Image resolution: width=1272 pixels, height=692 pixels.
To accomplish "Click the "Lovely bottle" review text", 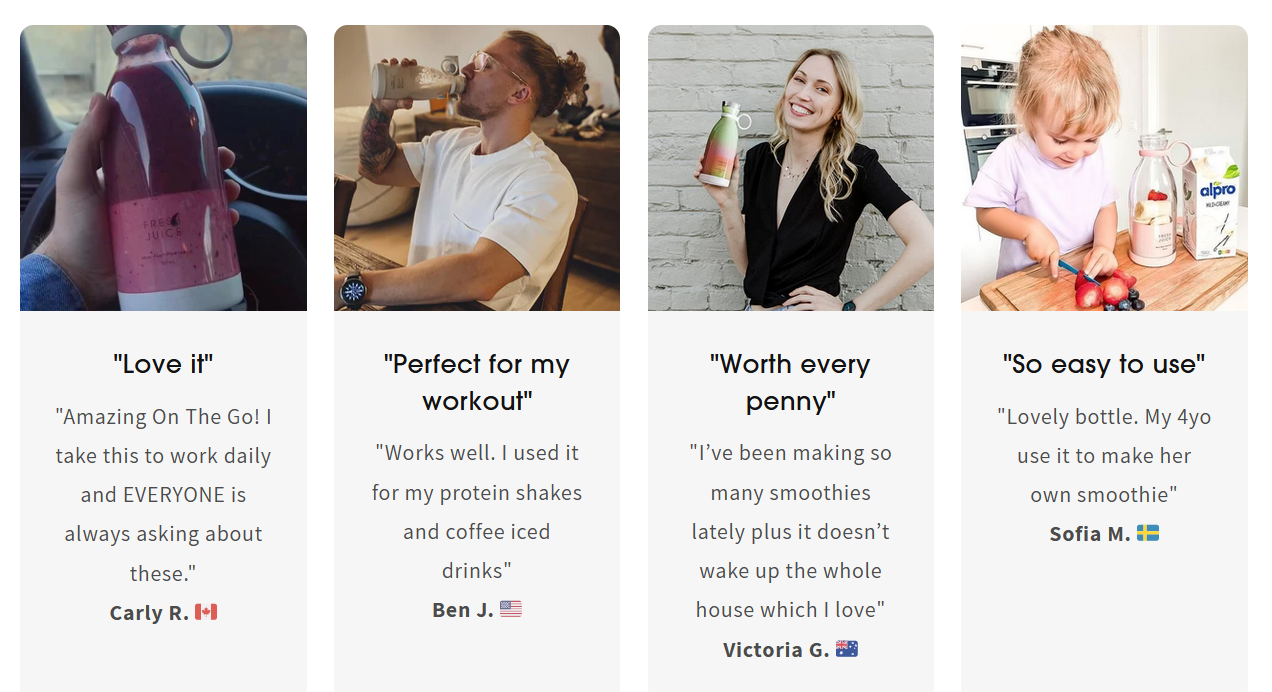I will (1104, 456).
